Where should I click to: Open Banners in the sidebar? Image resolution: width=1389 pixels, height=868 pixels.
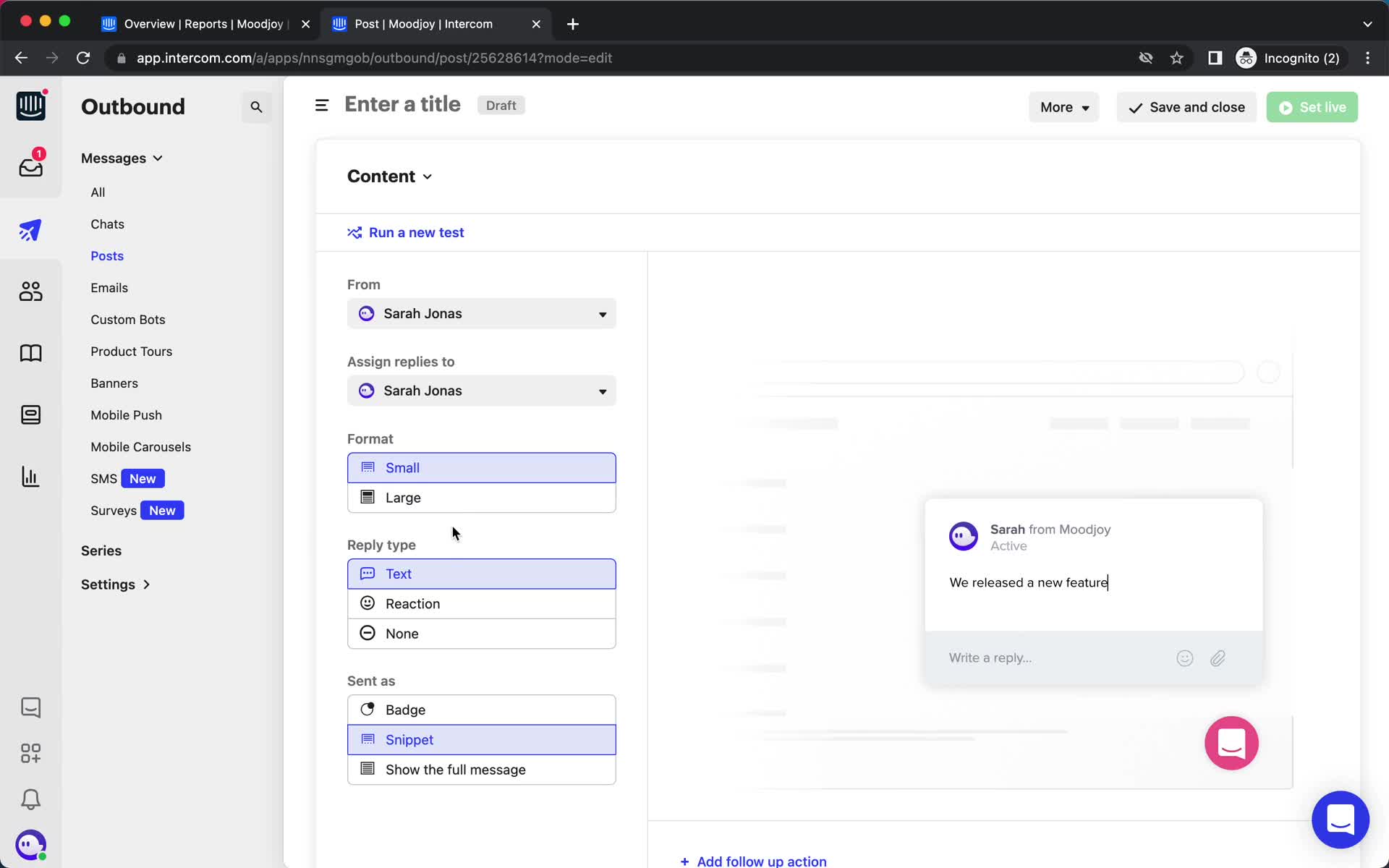(114, 383)
